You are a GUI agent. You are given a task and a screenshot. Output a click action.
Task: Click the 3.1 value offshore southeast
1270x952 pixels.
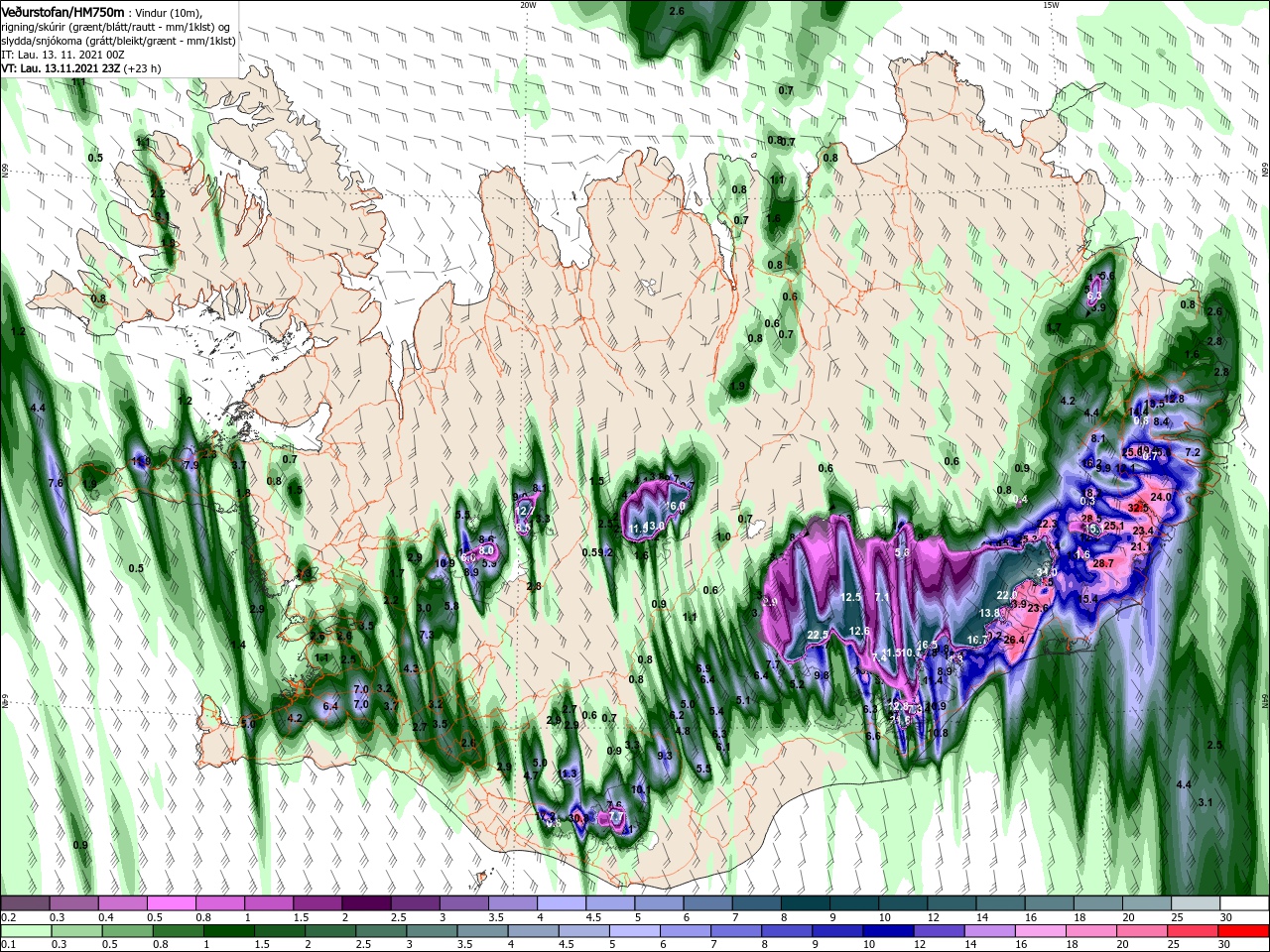[x=1206, y=802]
